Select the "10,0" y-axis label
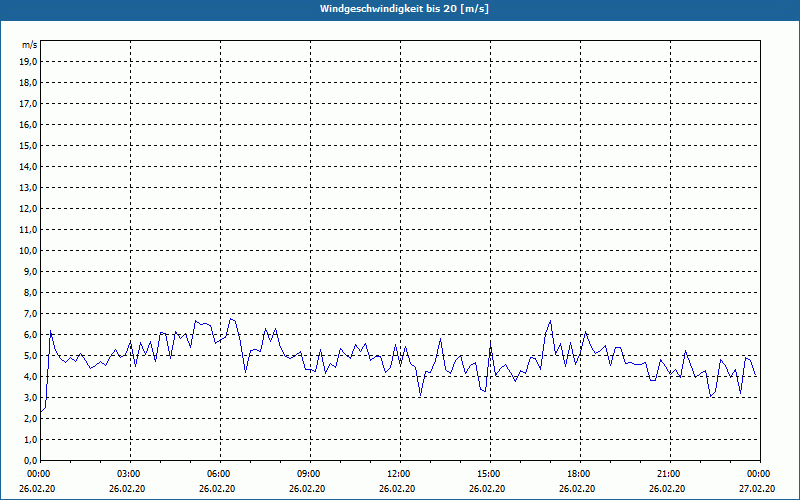Image resolution: width=800 pixels, height=500 pixels. pos(28,251)
